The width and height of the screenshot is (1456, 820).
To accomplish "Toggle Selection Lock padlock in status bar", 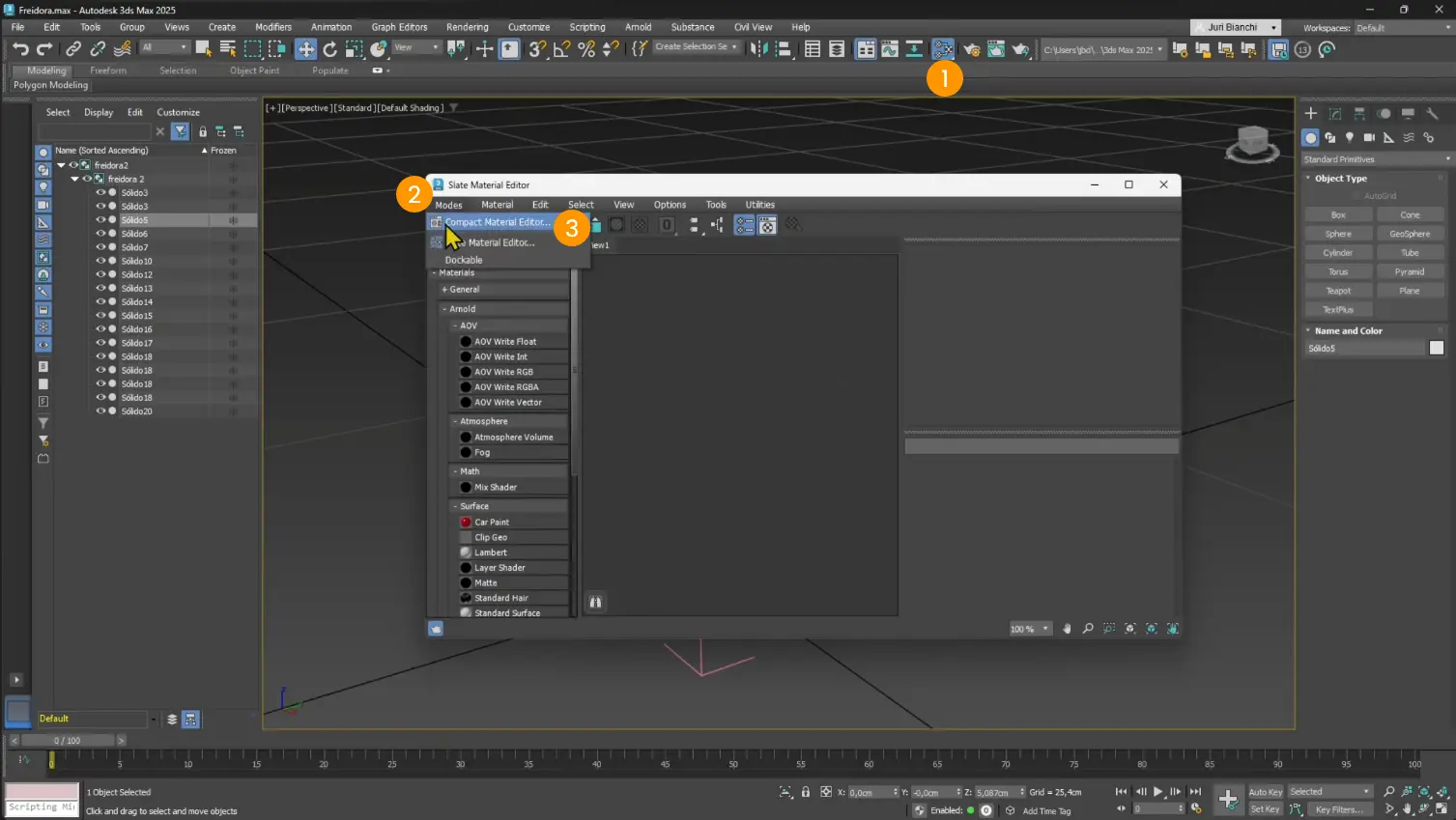I will (x=806, y=792).
